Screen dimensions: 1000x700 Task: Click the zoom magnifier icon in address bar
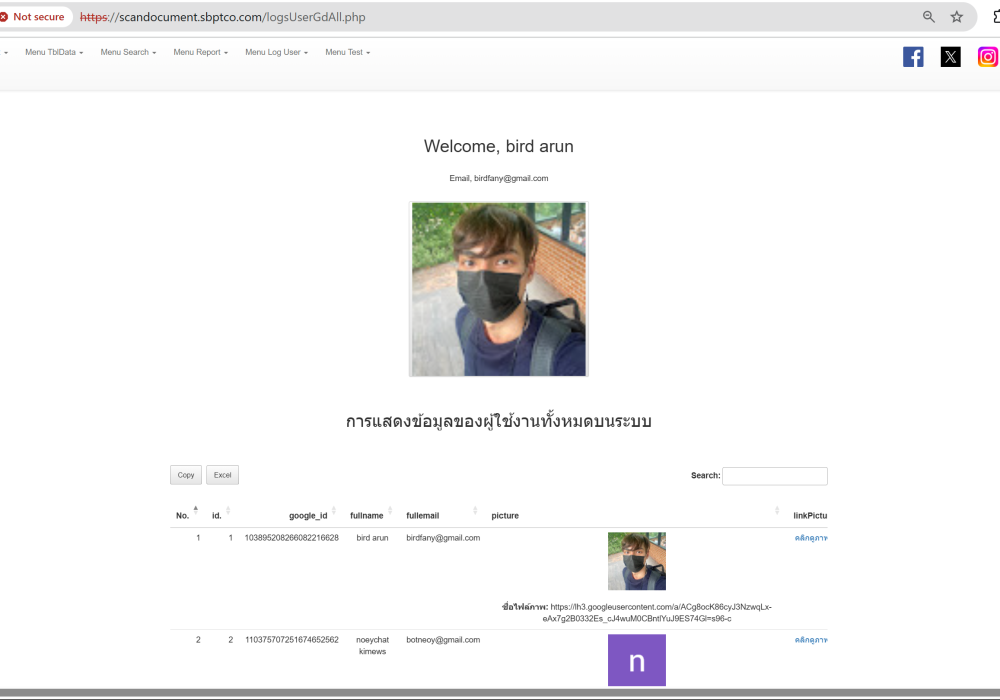point(929,17)
